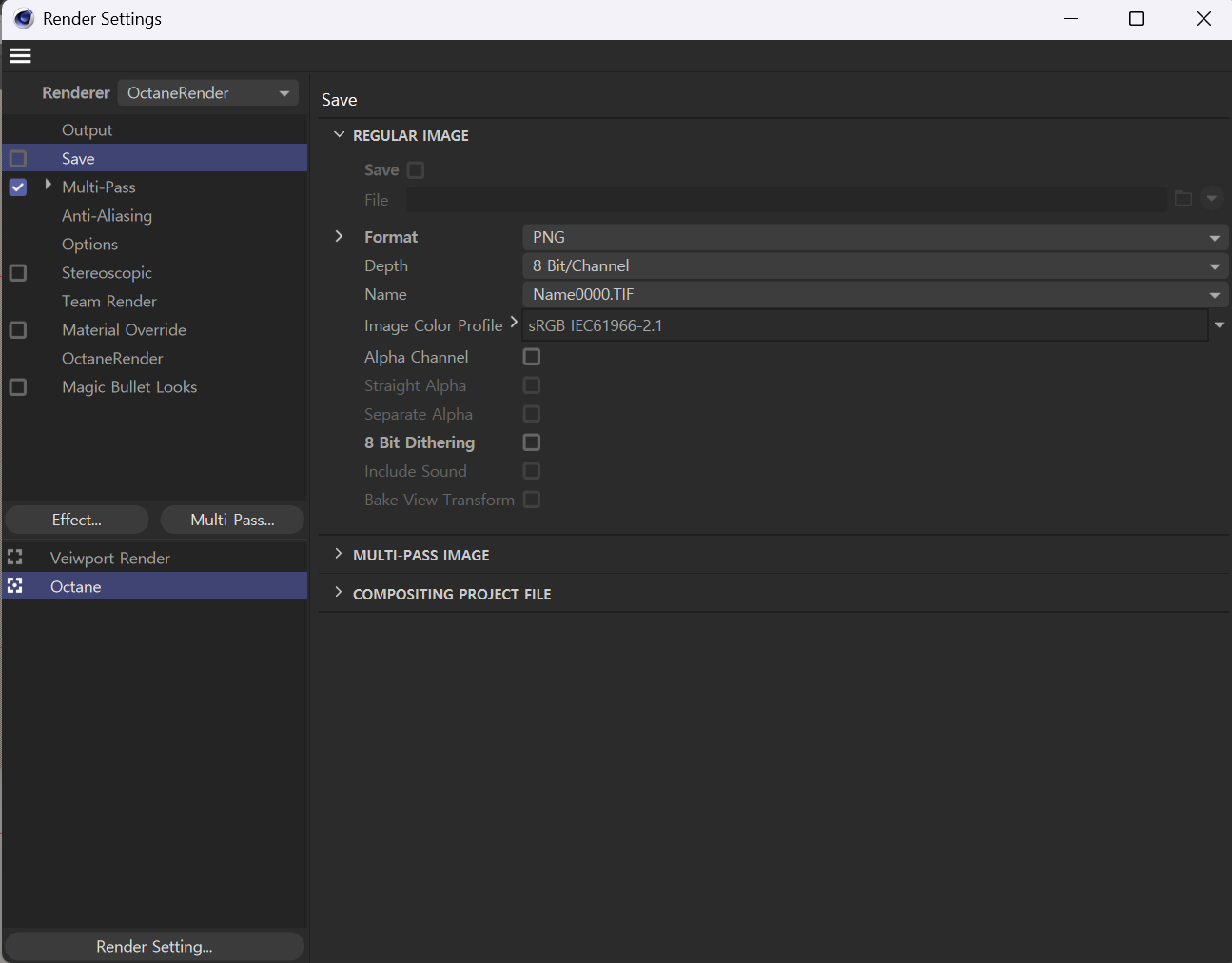Click the Octane render preset icon
1232x963 pixels.
coord(15,586)
